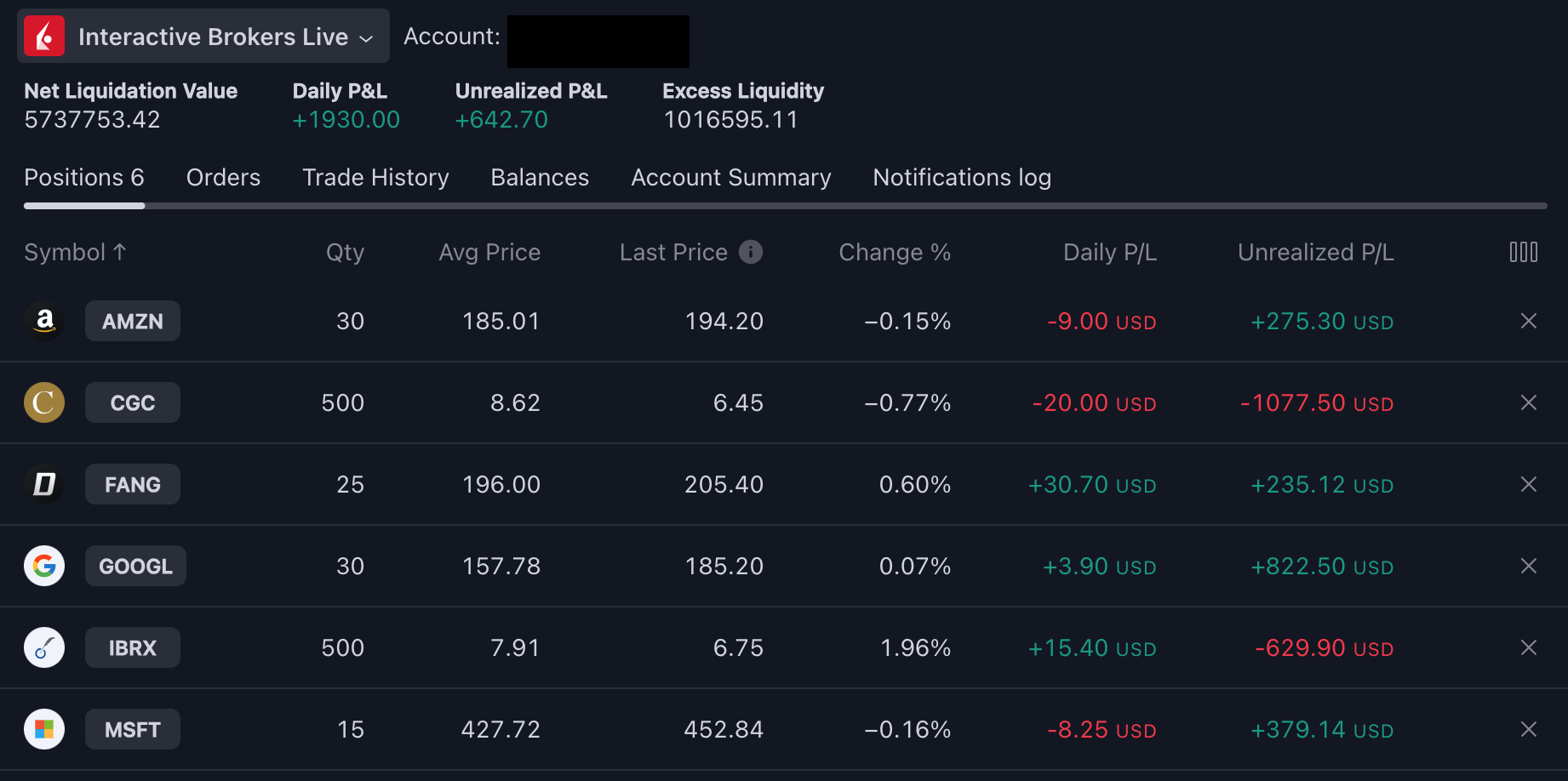
Task: Click the Amazon logo icon
Action: tap(44, 321)
